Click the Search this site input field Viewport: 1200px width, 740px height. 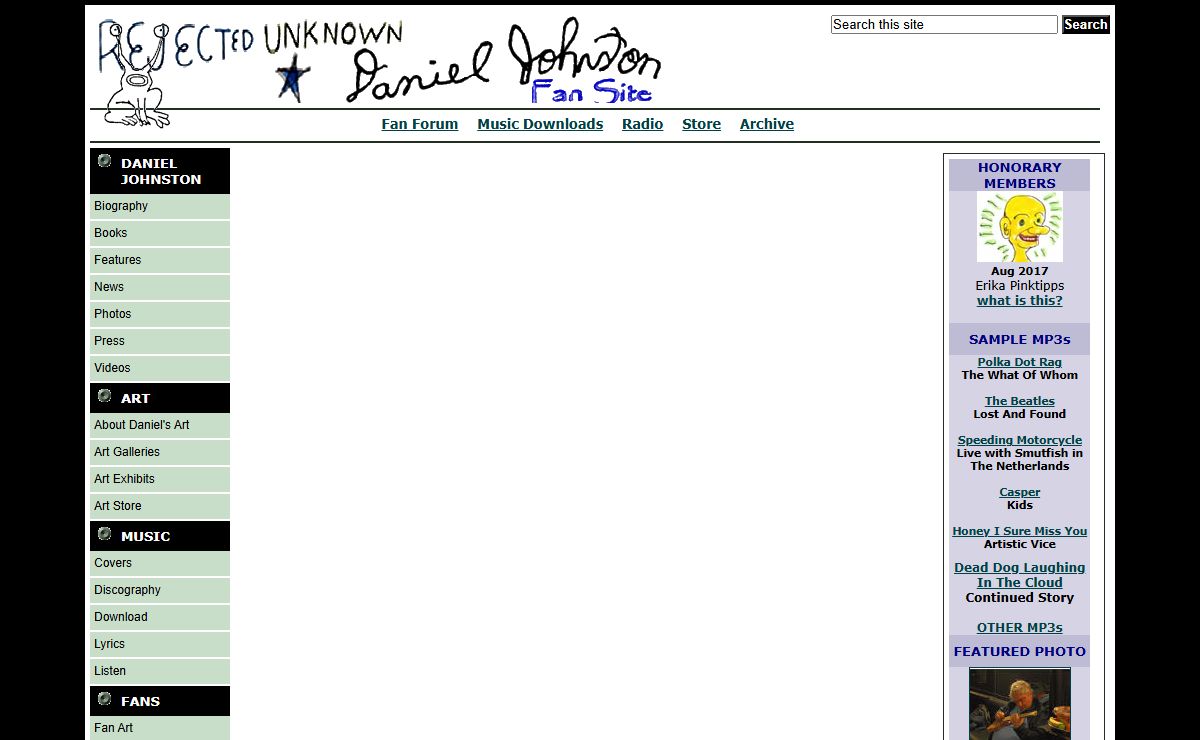944,24
